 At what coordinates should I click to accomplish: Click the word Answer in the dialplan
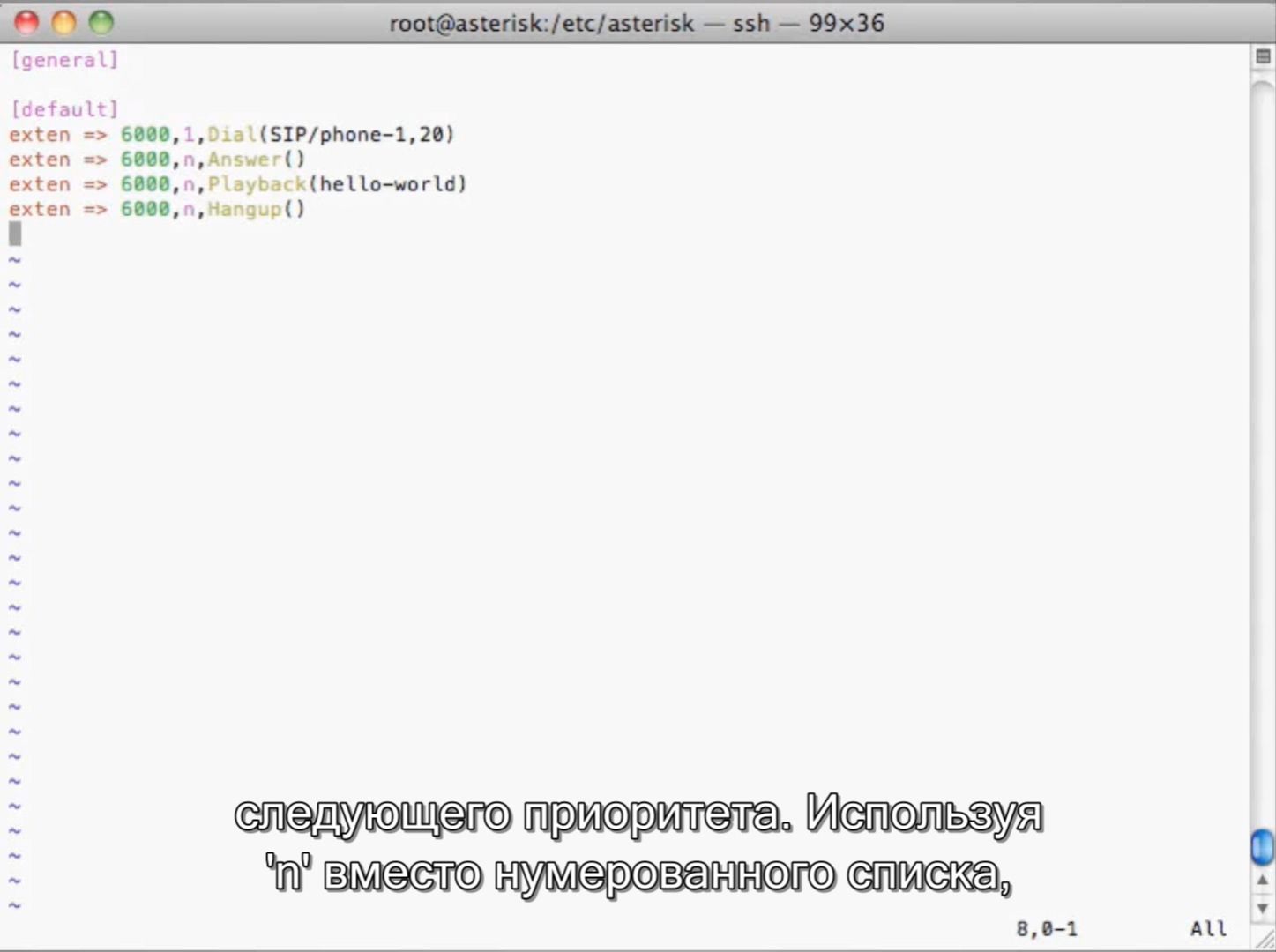coord(244,160)
